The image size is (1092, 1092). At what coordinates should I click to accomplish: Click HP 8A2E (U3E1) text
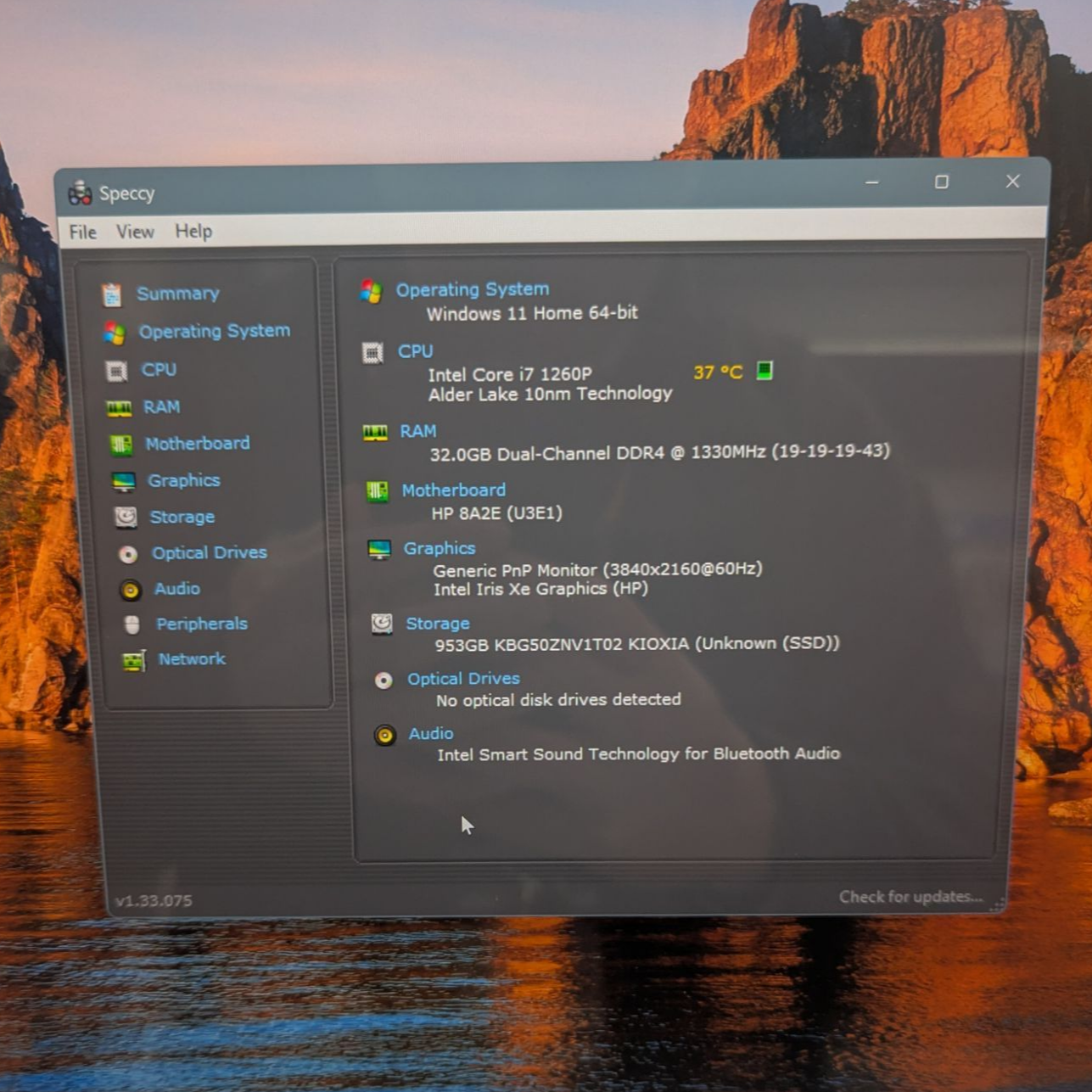coord(497,512)
